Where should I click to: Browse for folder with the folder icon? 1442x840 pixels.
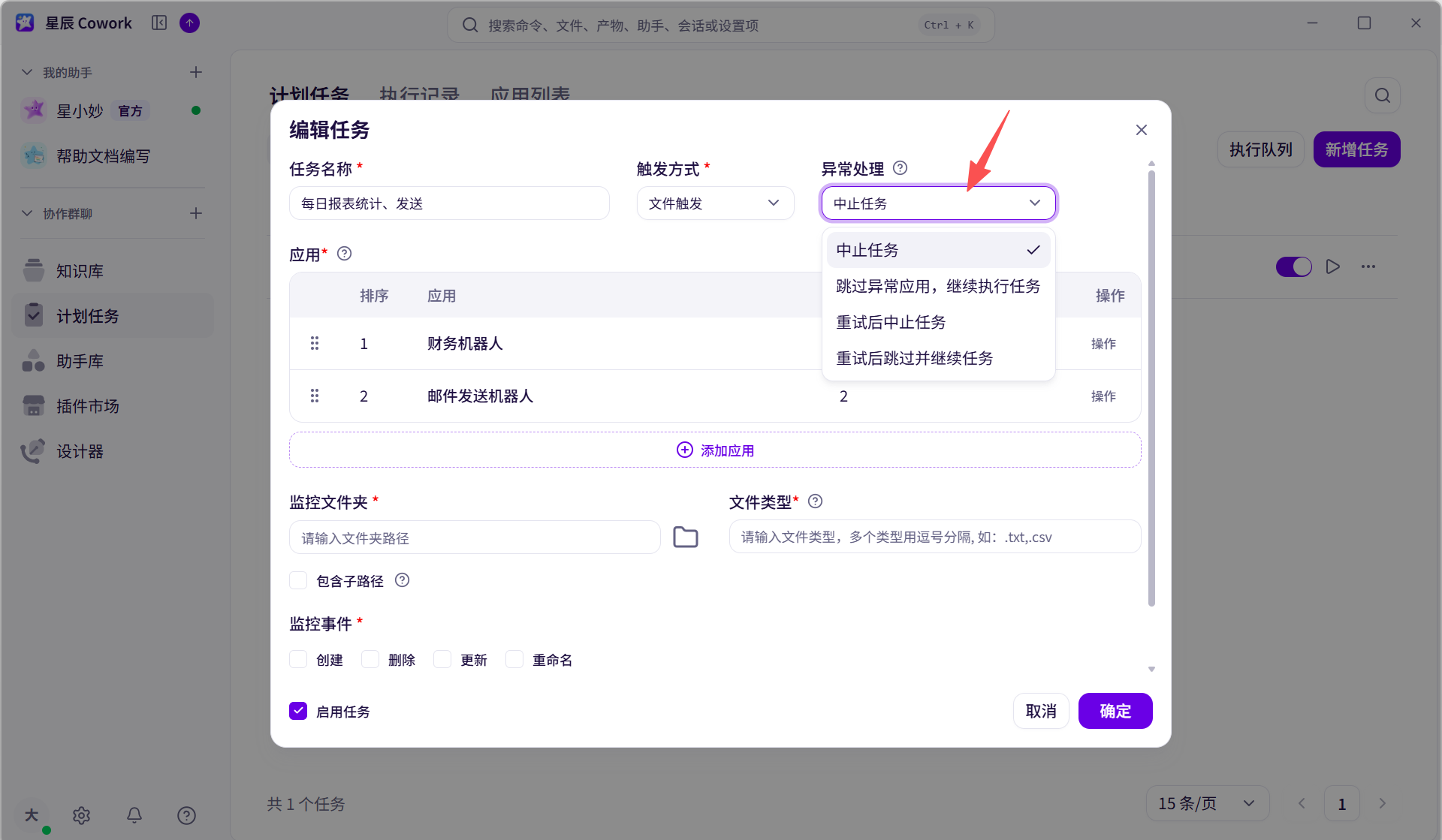(686, 537)
